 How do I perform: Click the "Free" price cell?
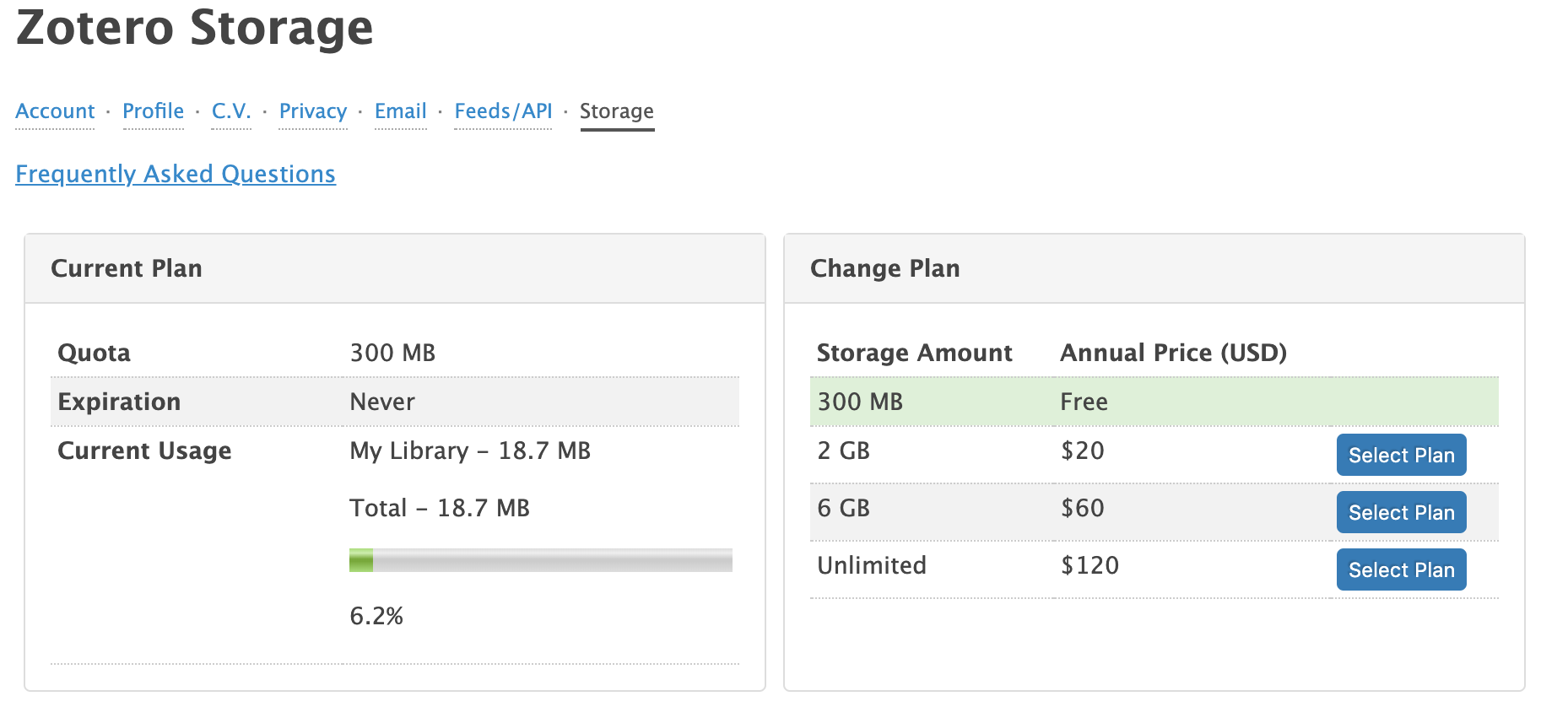(1084, 402)
